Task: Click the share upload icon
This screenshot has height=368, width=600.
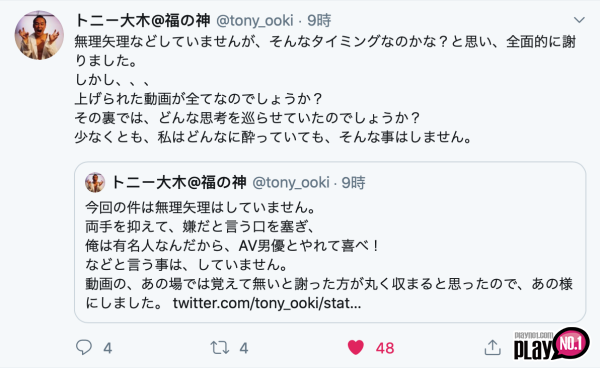Action: [492, 347]
